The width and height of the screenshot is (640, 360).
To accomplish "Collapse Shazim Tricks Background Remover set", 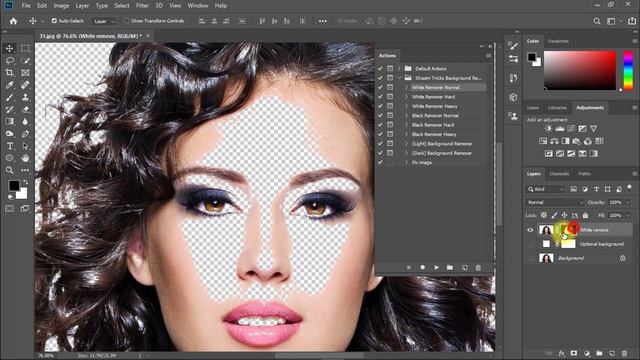I will tap(399, 78).
